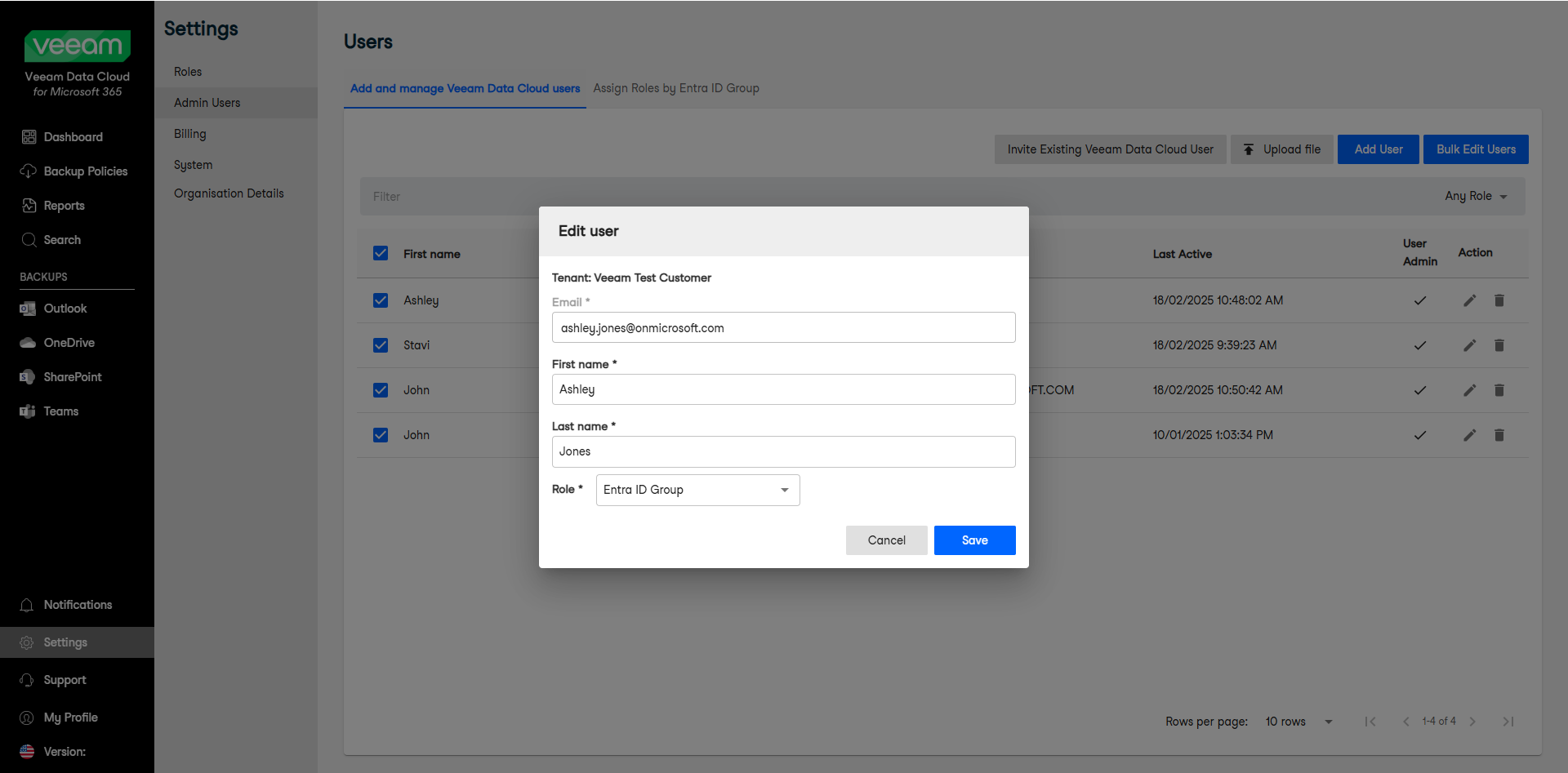
Task: Uncheck the checkbox in 10:50:42 AM row
Action: (381, 390)
